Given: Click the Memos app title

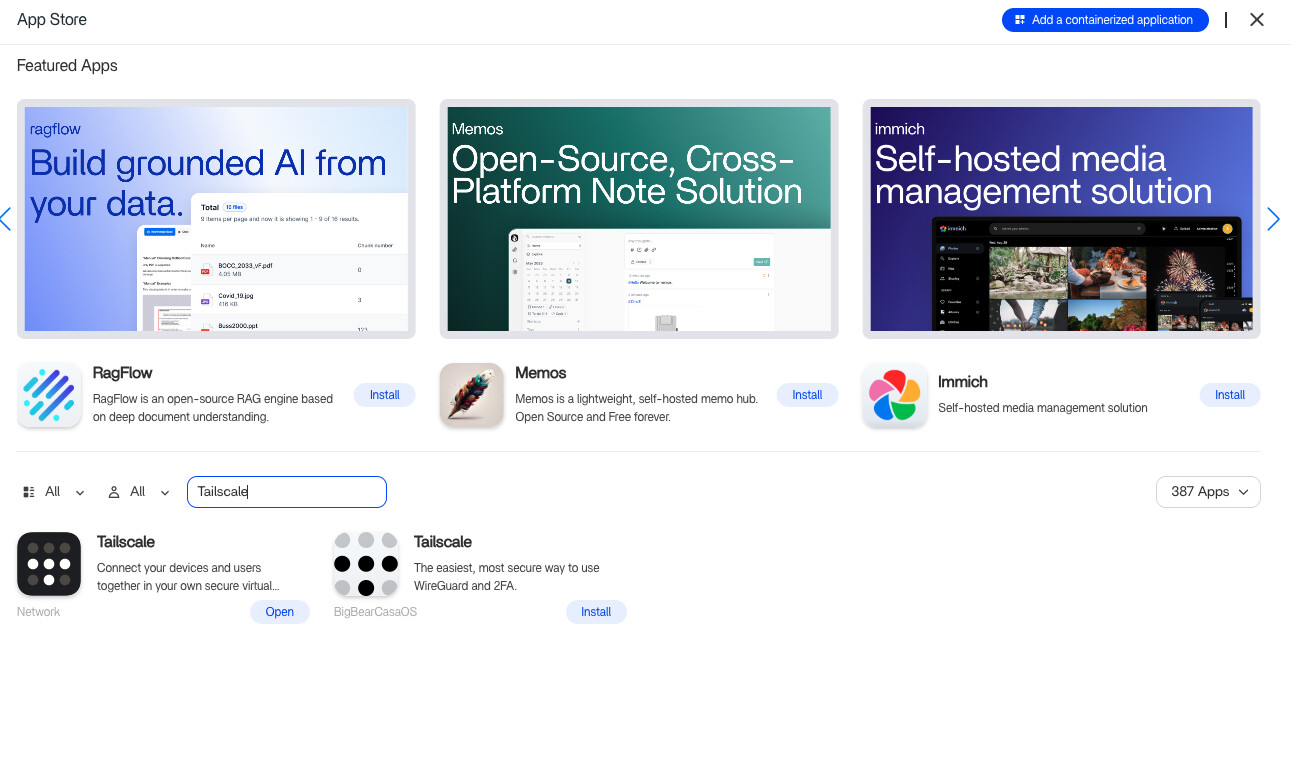Looking at the screenshot, I should (541, 373).
